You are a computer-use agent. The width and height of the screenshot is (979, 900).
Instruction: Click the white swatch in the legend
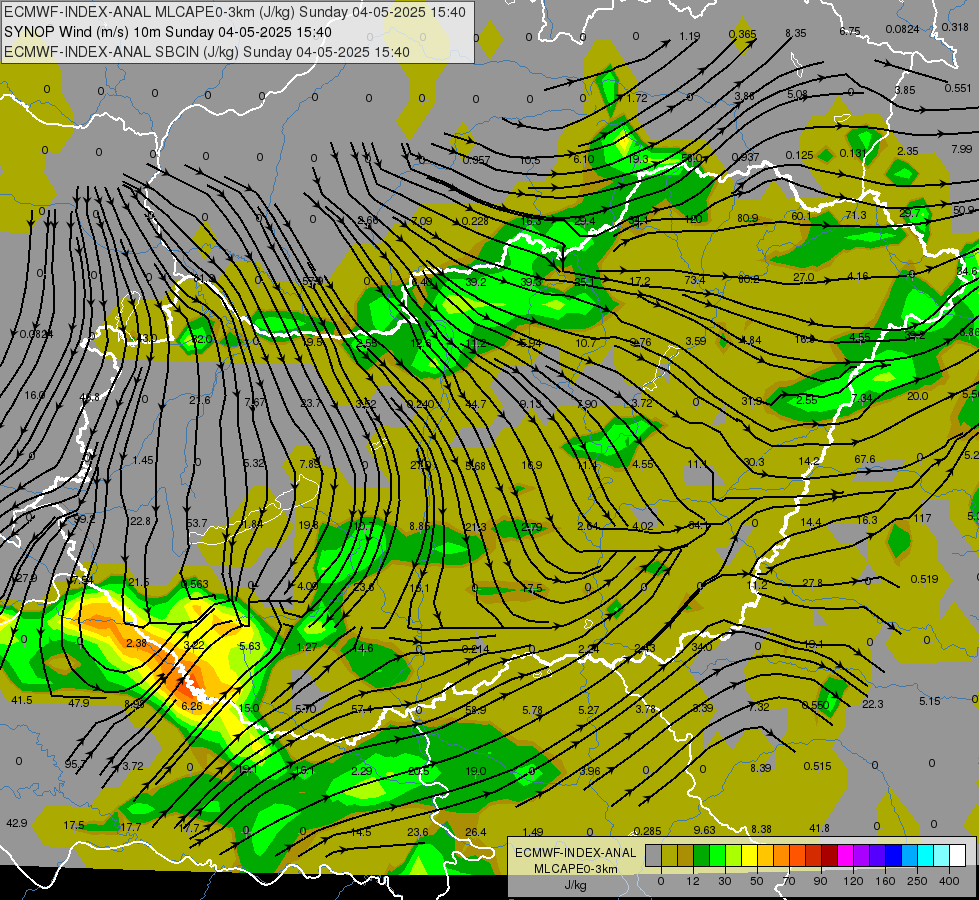(x=958, y=855)
